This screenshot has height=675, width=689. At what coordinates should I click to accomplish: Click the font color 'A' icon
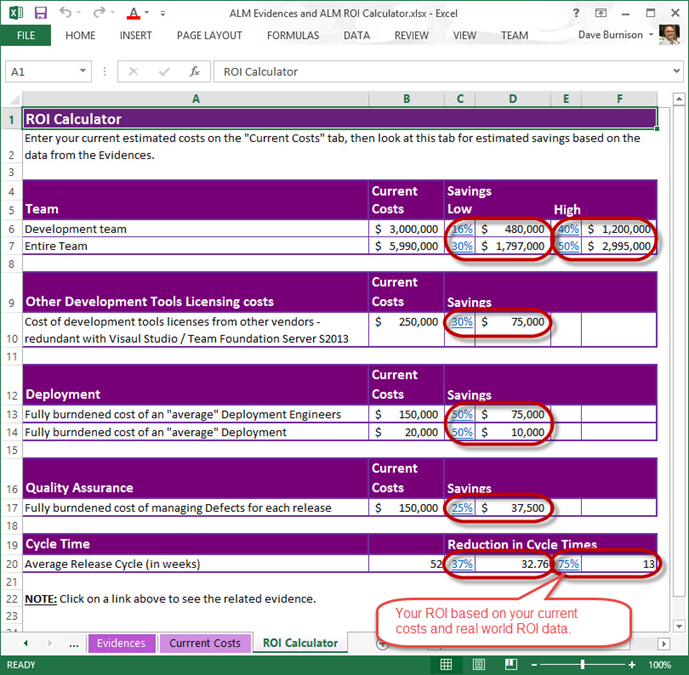(x=134, y=13)
